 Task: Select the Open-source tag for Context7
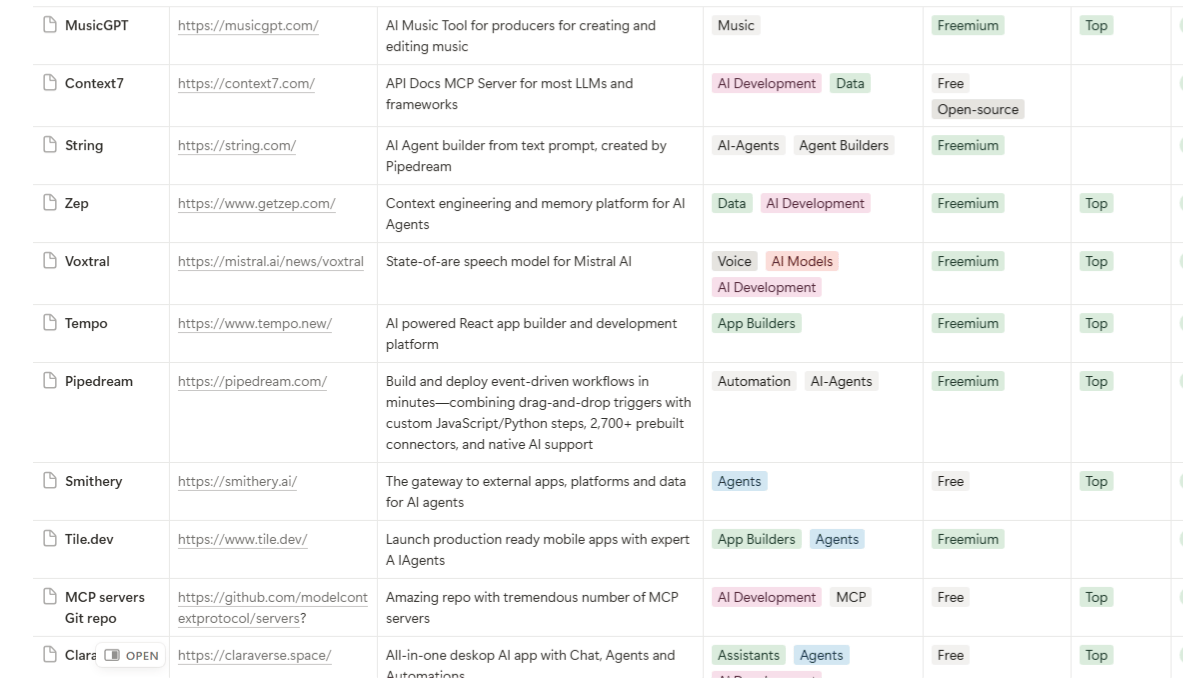(977, 110)
